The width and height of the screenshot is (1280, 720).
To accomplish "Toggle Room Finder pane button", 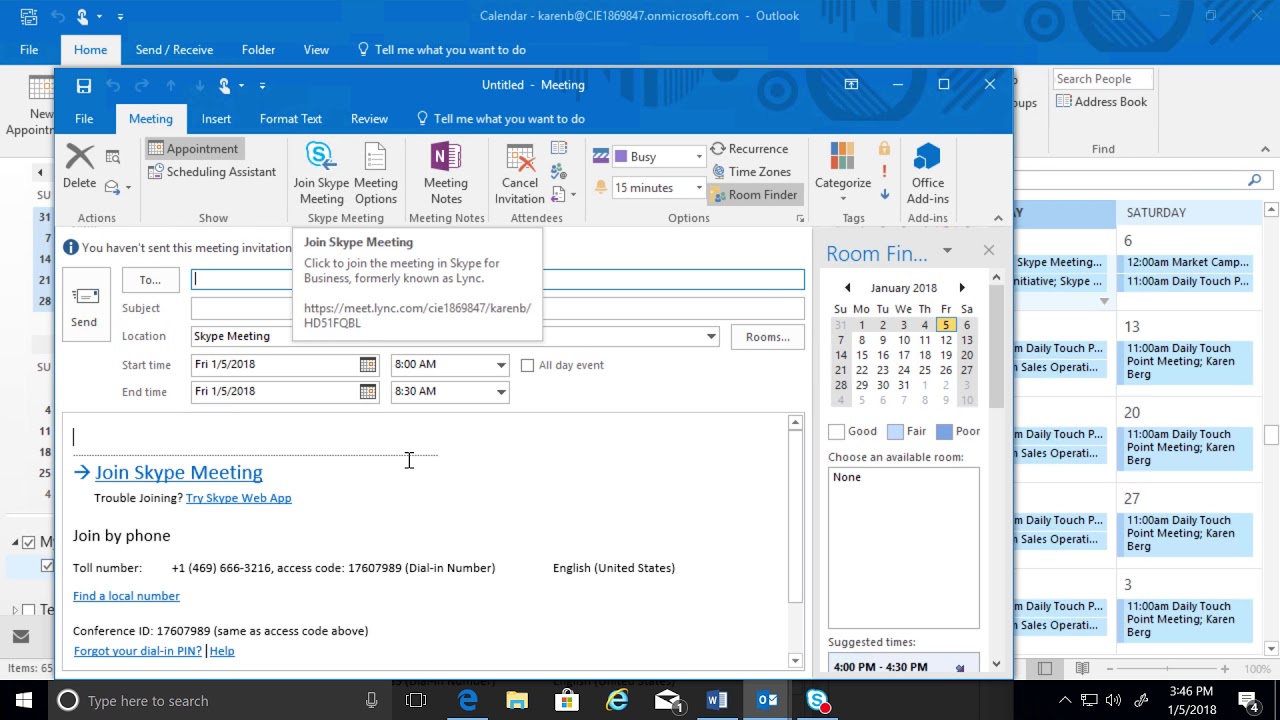I will 754,195.
